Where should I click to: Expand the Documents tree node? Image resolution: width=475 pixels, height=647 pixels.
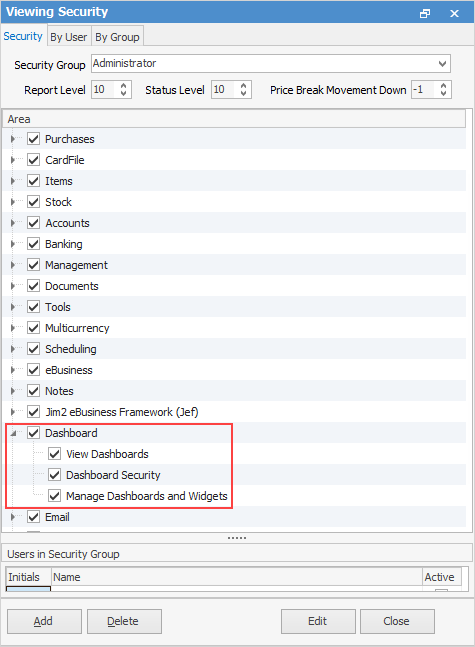pos(13,286)
